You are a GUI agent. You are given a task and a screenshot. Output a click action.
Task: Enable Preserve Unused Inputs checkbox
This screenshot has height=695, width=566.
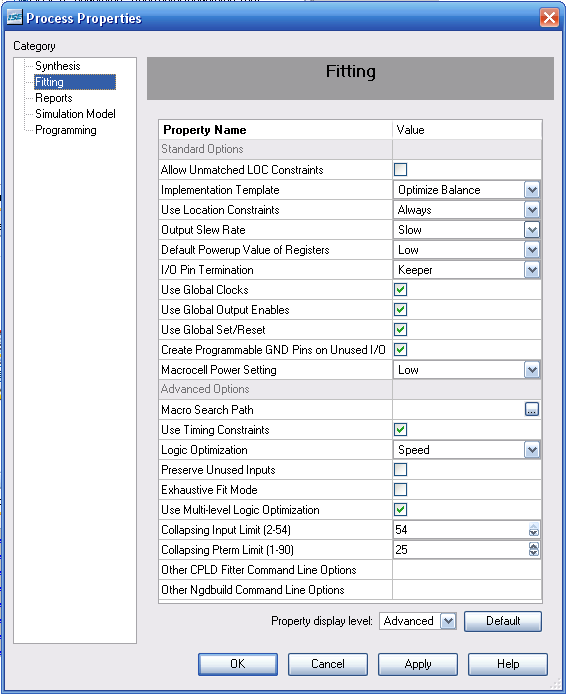click(400, 469)
